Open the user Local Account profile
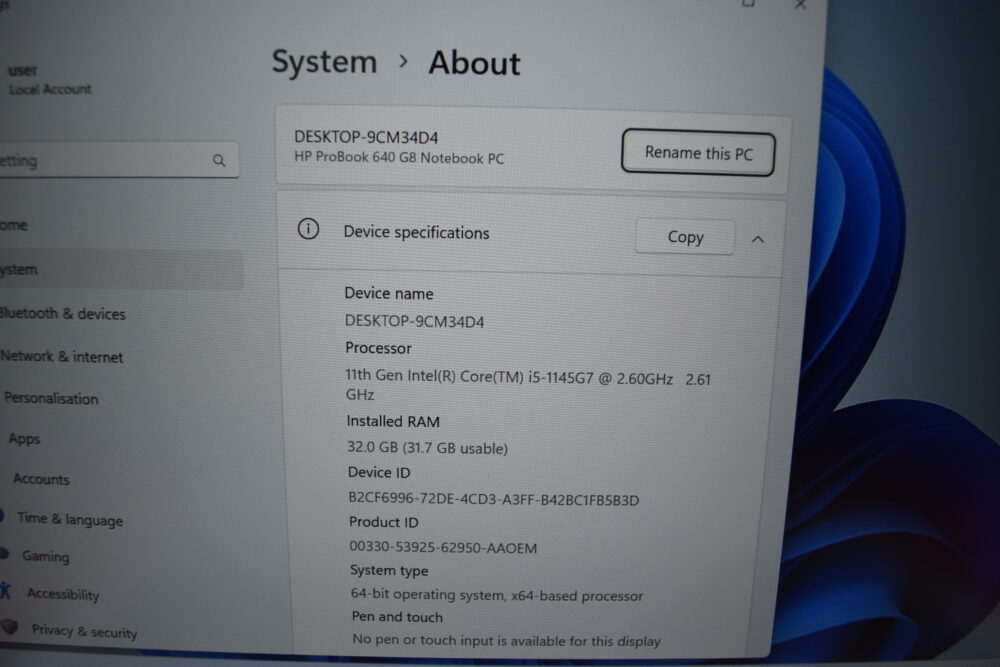 point(48,80)
